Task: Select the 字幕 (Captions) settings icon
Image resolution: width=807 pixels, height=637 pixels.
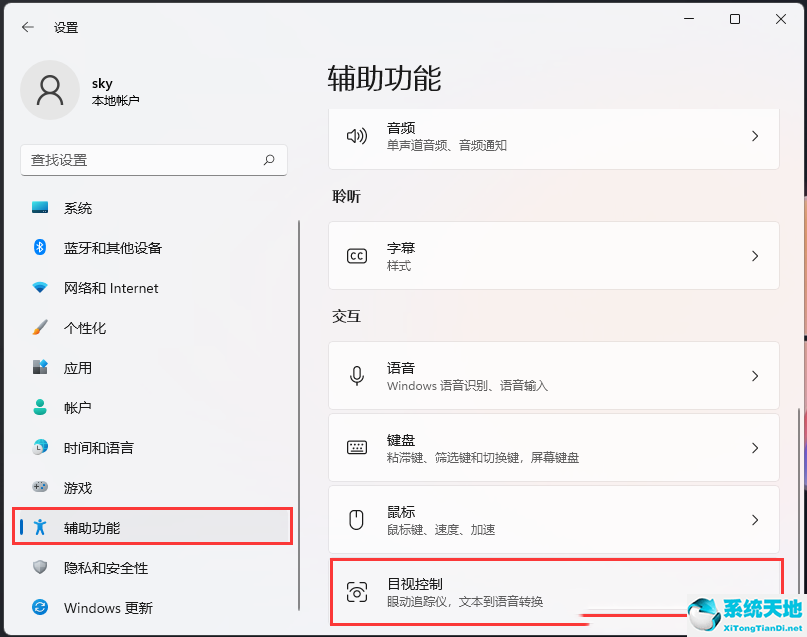Action: (356, 255)
